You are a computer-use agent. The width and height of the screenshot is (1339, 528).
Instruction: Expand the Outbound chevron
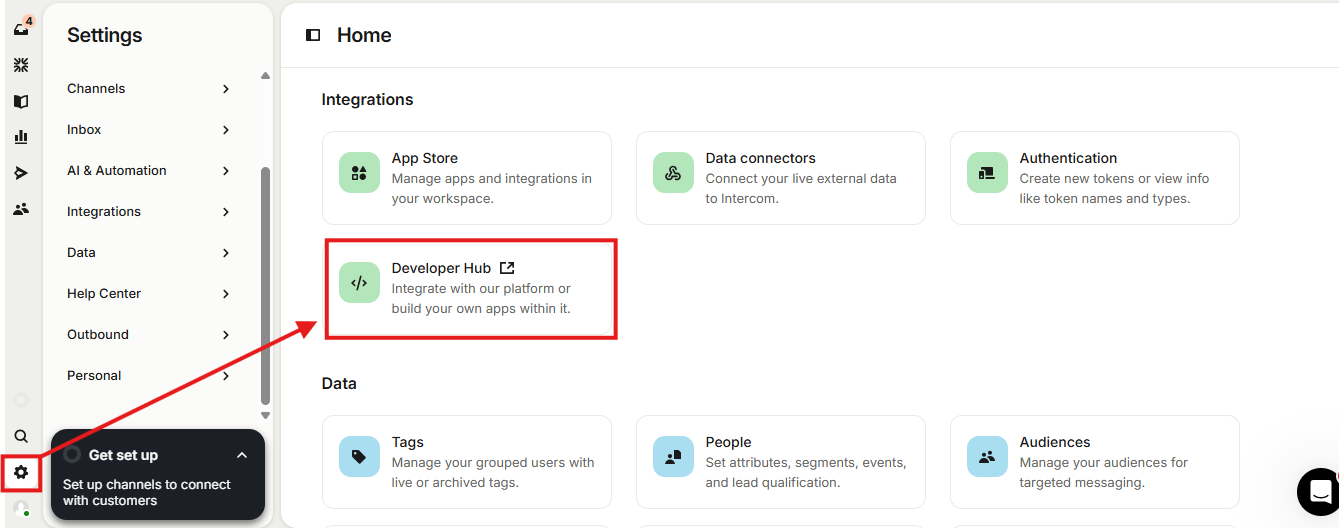click(x=226, y=335)
